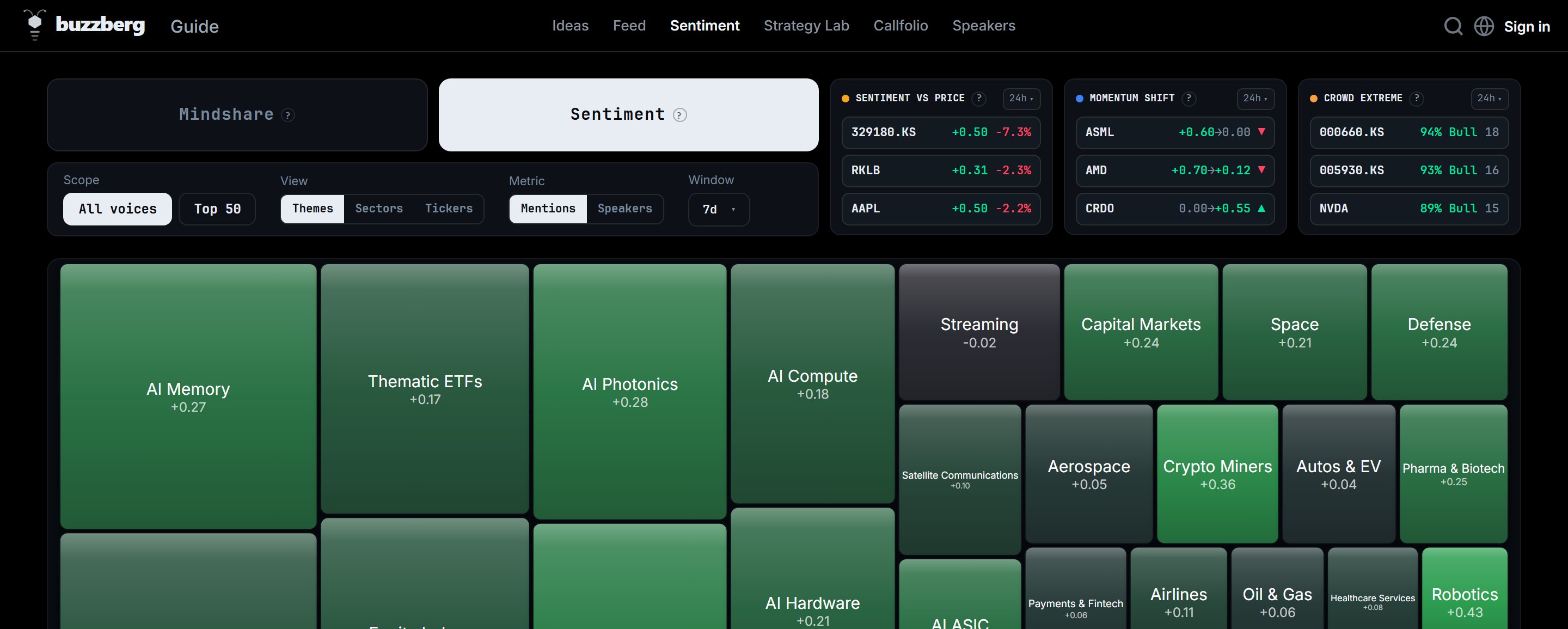
Task: Open the 7d Window dropdown
Action: [x=719, y=210]
